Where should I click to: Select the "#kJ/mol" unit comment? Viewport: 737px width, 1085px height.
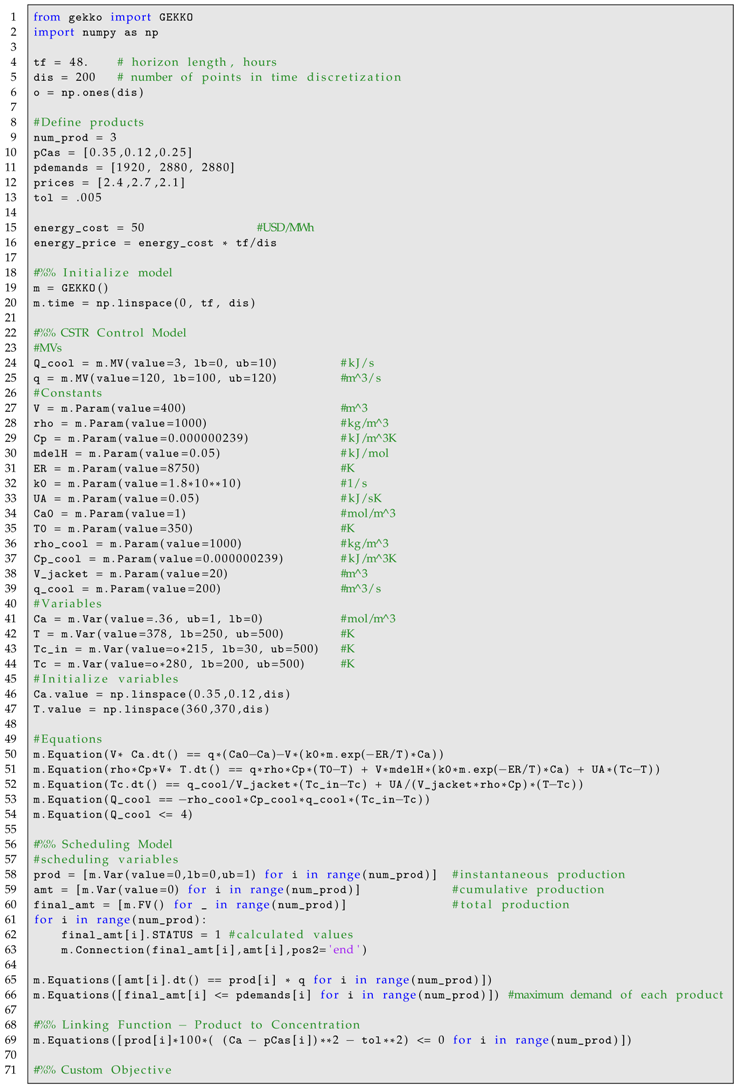tap(365, 453)
